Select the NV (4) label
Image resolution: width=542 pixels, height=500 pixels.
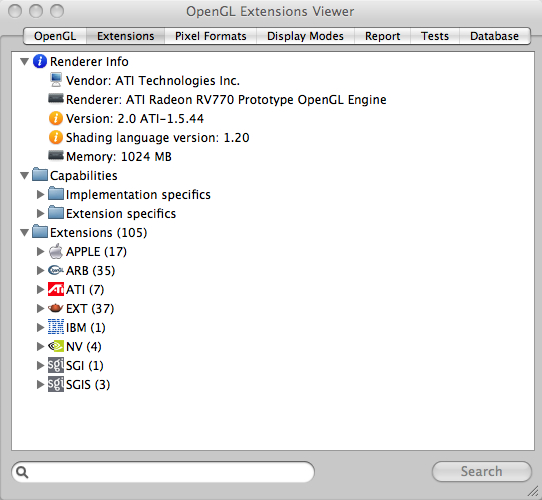click(84, 346)
